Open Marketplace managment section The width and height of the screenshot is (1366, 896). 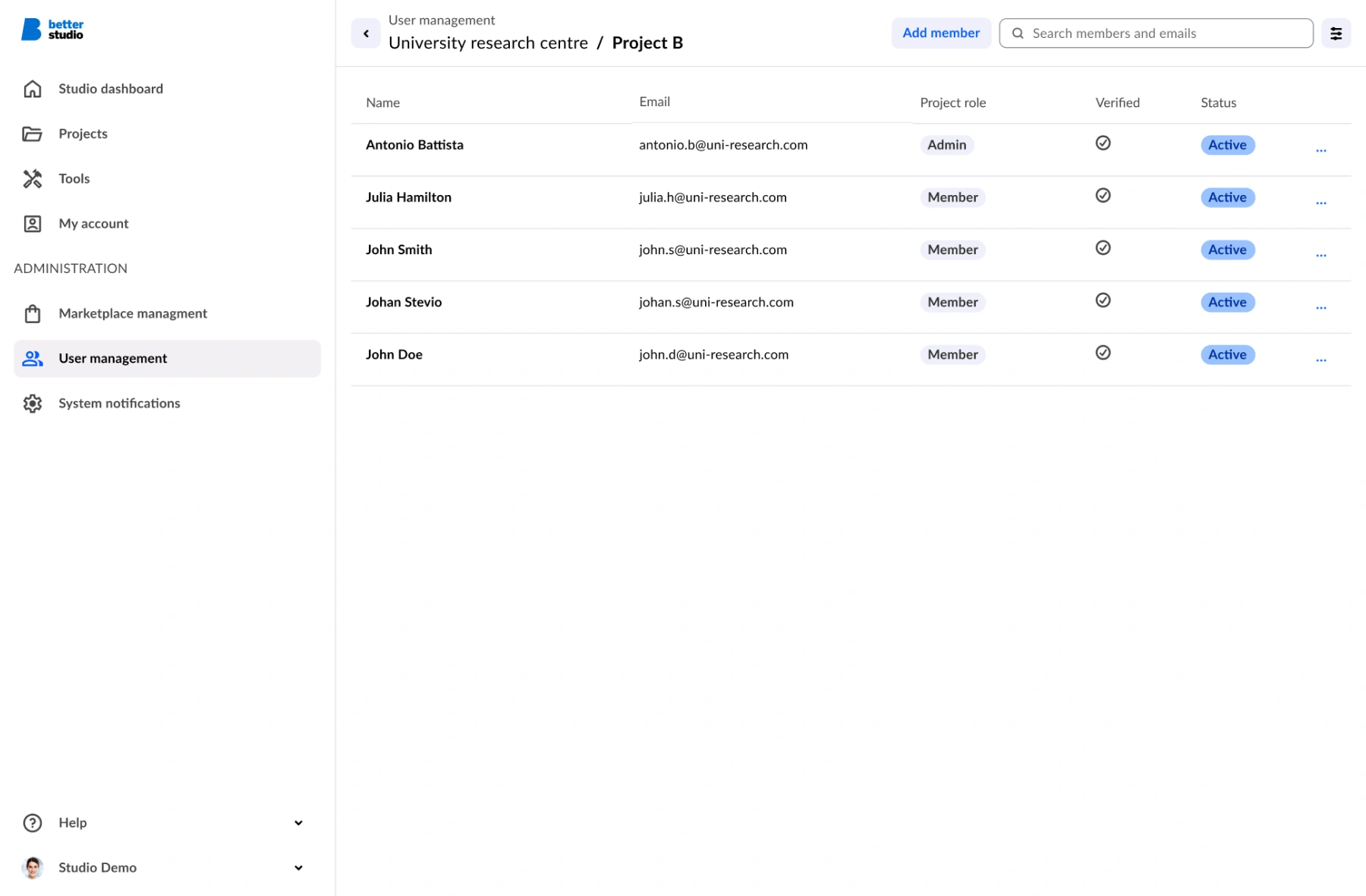click(x=167, y=313)
